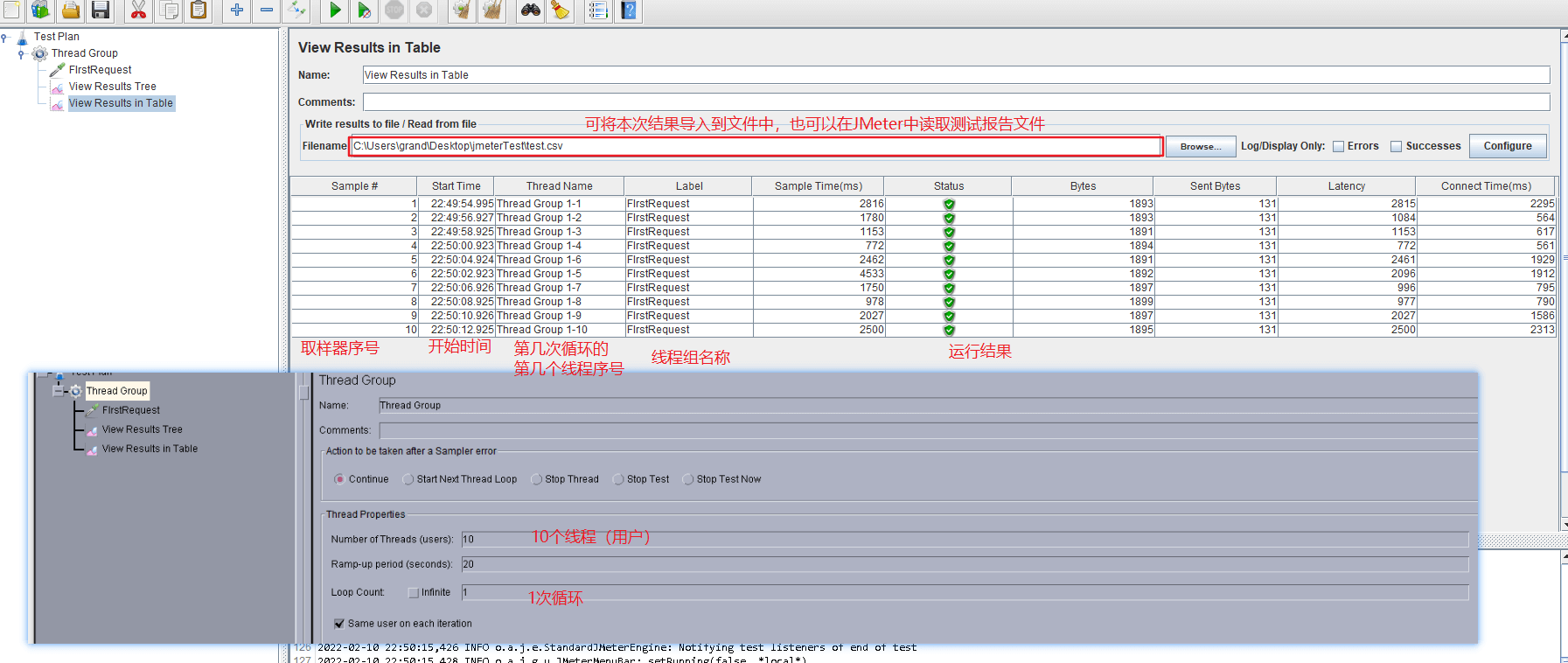
Task: Select View Results Tree in upper tree
Action: click(113, 87)
